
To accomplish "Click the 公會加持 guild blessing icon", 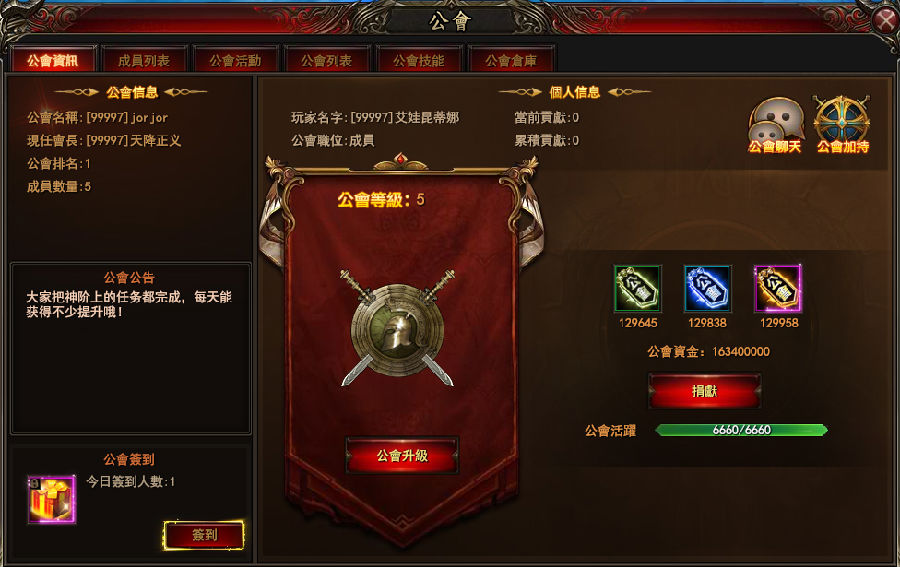I will click(x=842, y=125).
